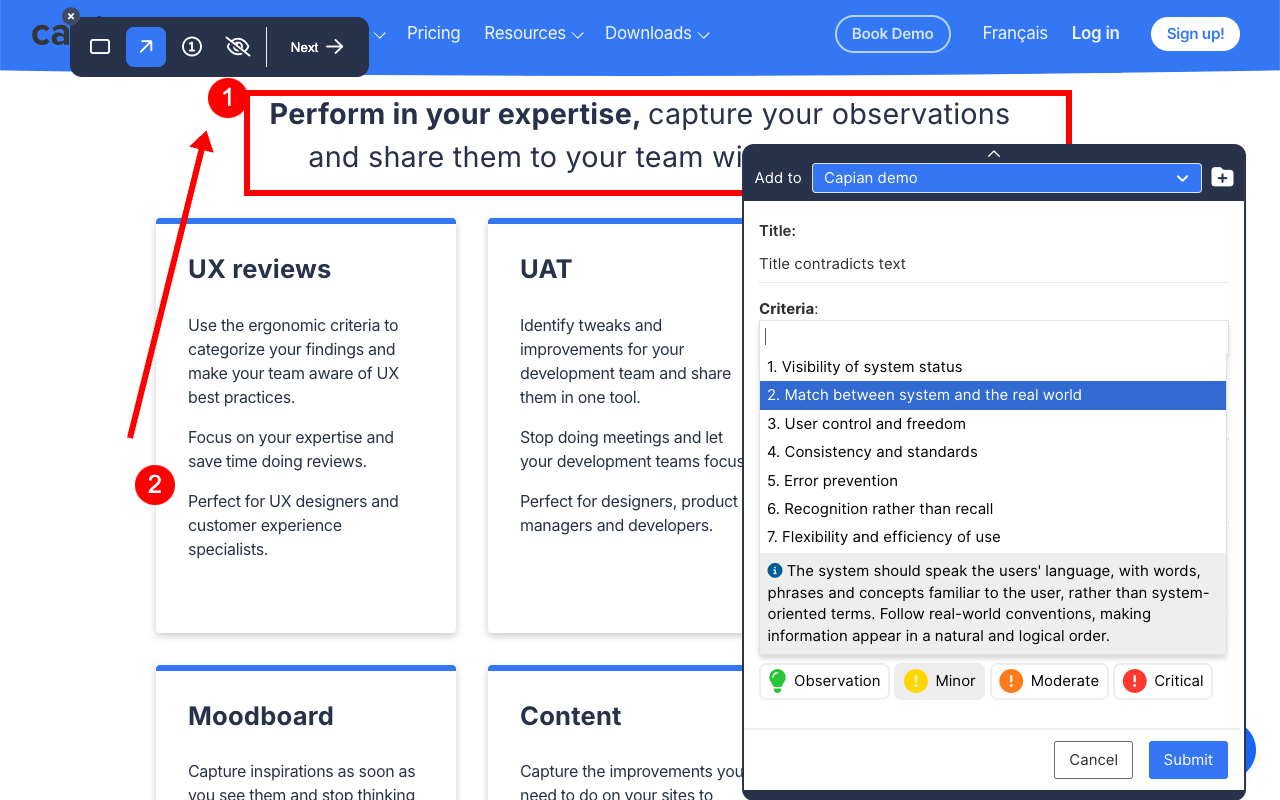
Task: Choose '7. Flexibility and efficiency of use'
Action: coord(993,537)
